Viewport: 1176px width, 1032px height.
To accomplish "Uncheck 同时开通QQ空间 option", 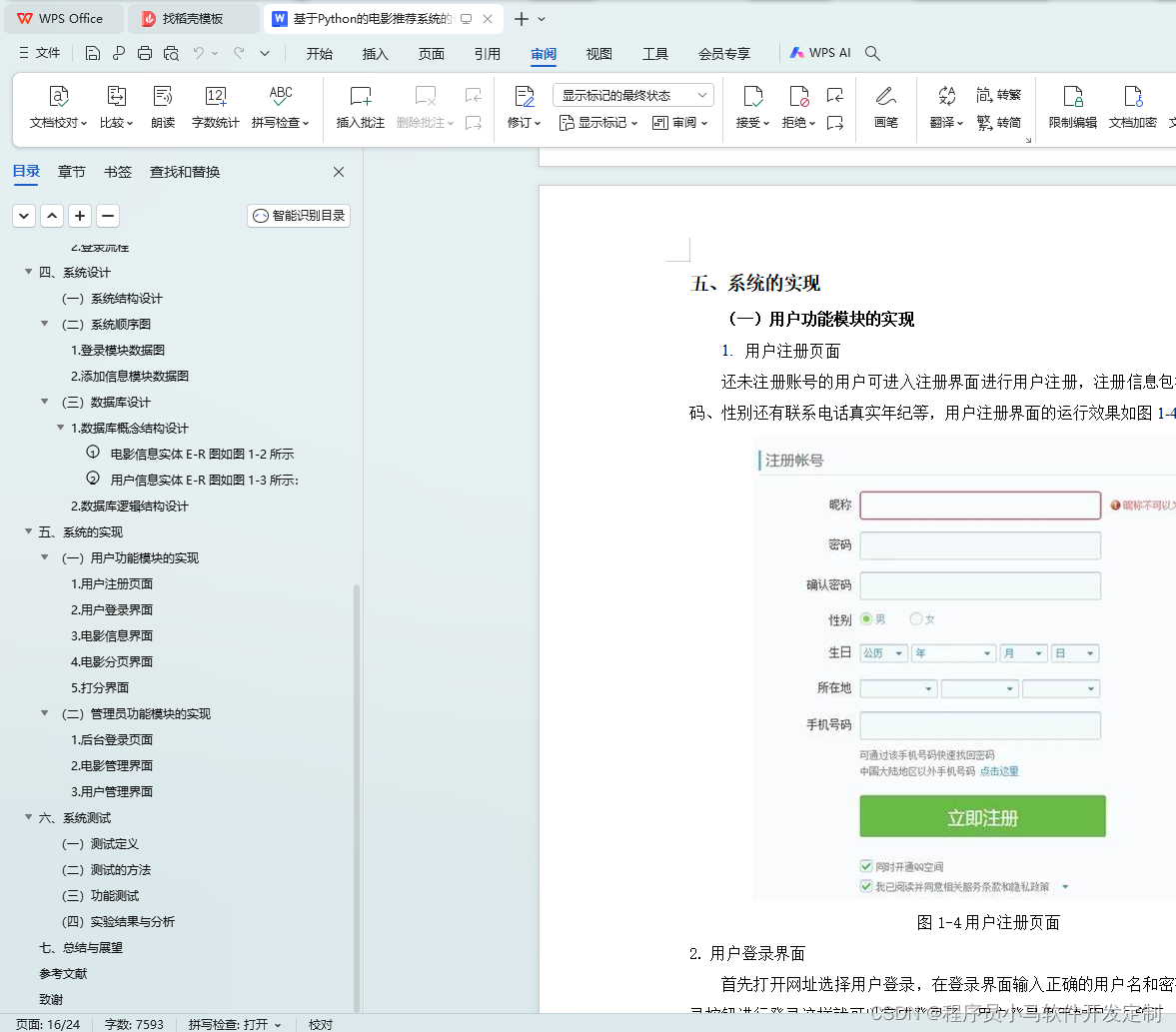I will 864,866.
